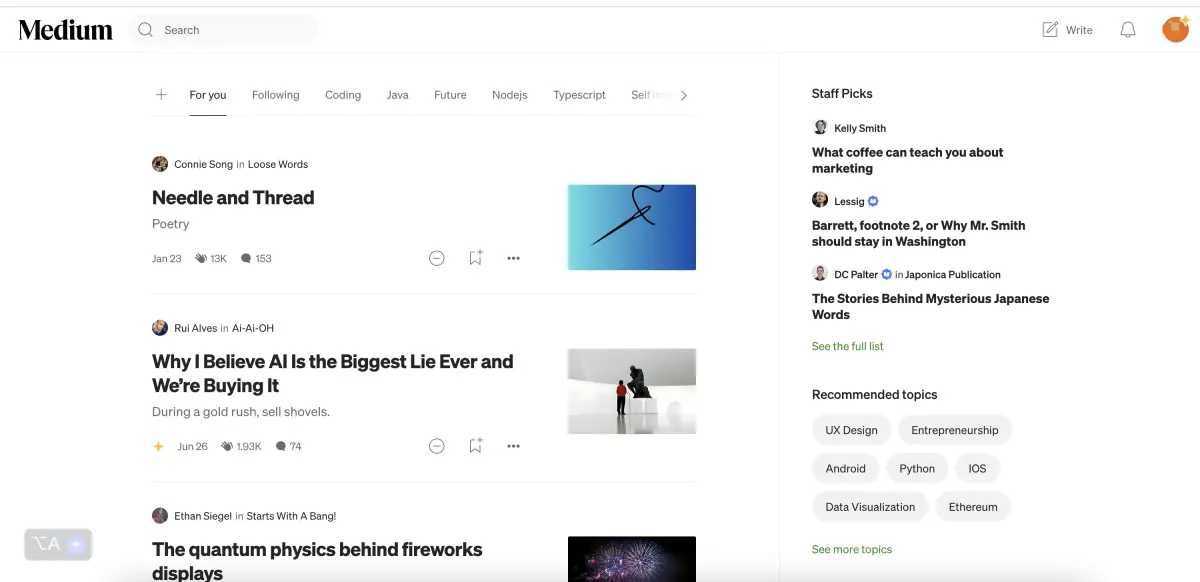The width and height of the screenshot is (1200, 582).
Task: Open What coffee can teach you article
Action: point(907,160)
